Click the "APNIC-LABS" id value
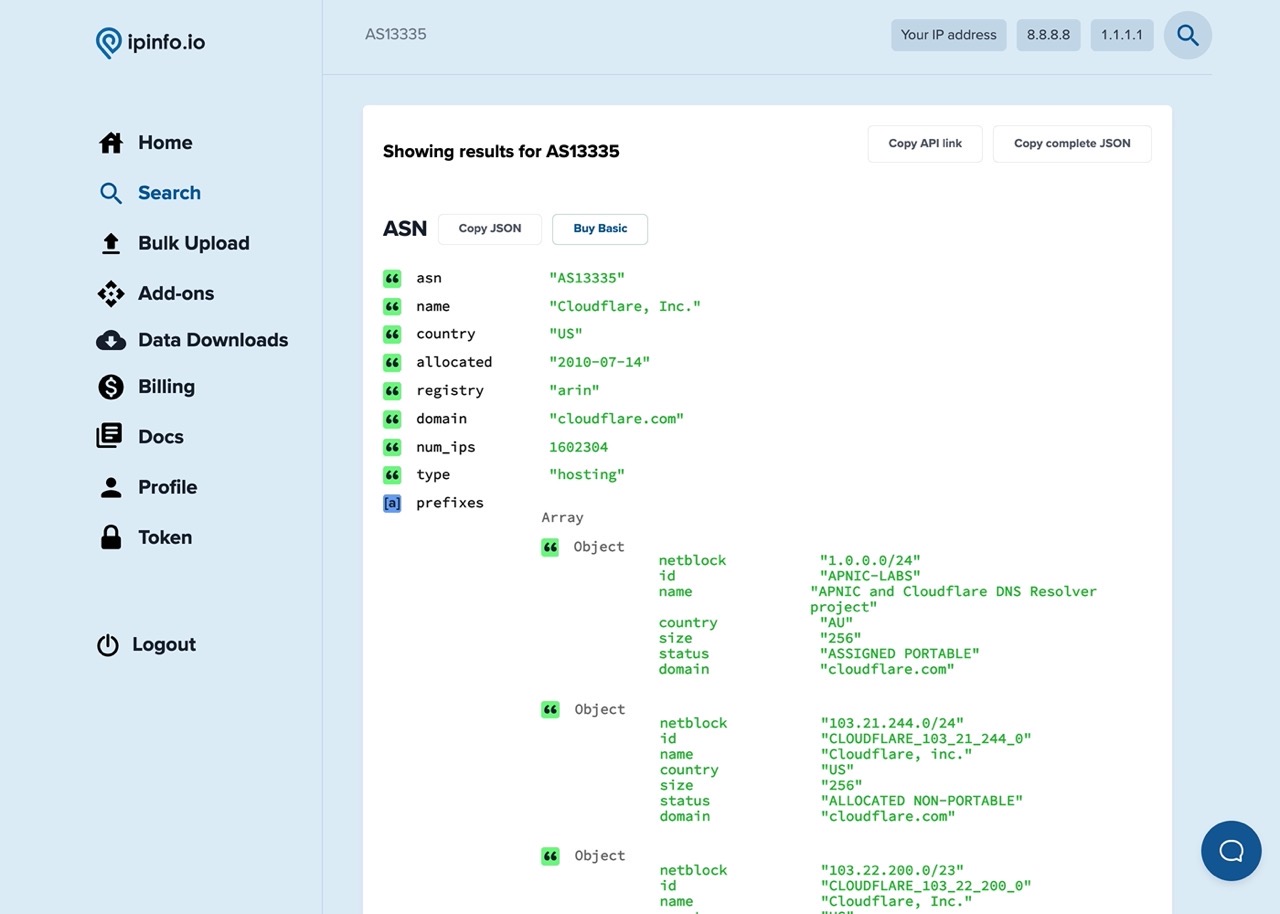Screen dimensions: 1280x914 [870, 576]
